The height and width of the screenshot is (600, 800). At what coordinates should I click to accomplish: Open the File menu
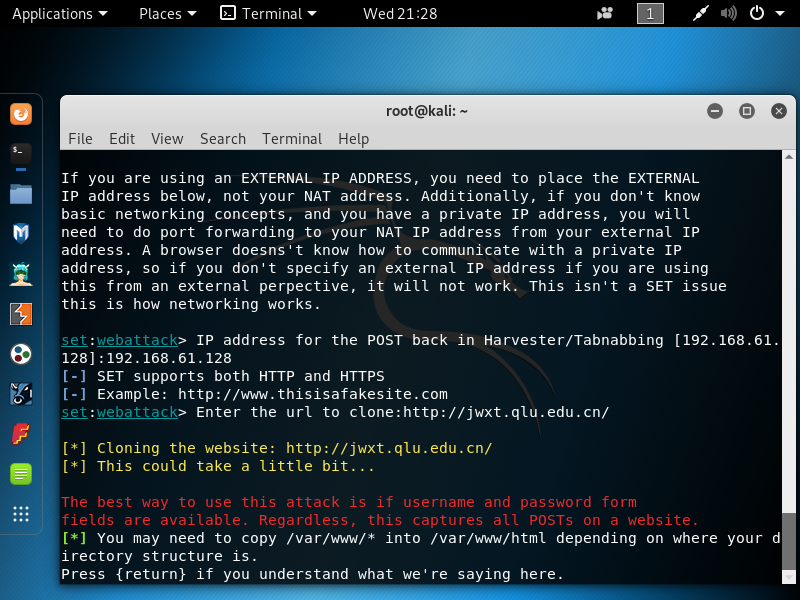click(80, 139)
